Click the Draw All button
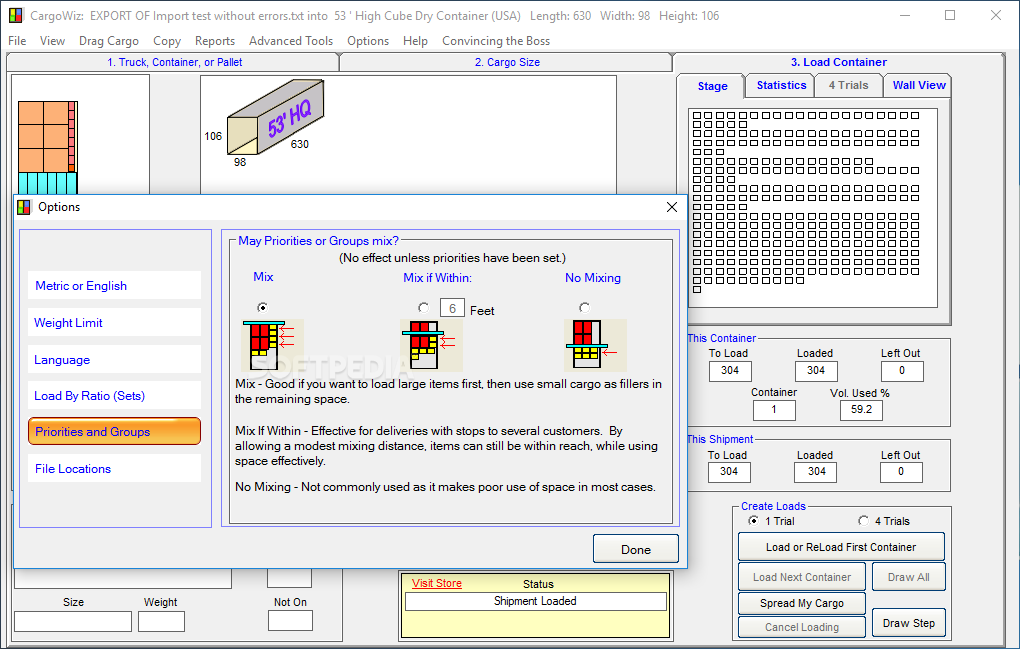The image size is (1020, 649). click(x=908, y=577)
